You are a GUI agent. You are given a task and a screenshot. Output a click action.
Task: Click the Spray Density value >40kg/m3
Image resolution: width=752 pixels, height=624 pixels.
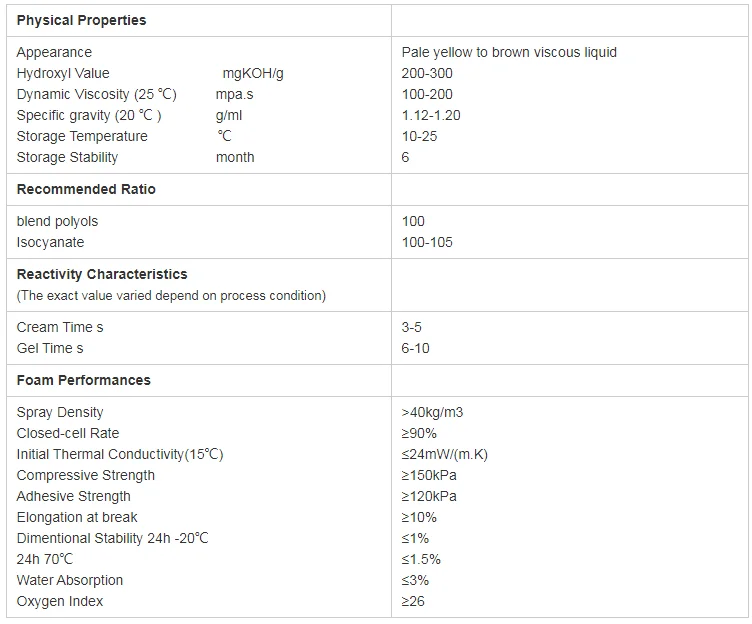432,412
